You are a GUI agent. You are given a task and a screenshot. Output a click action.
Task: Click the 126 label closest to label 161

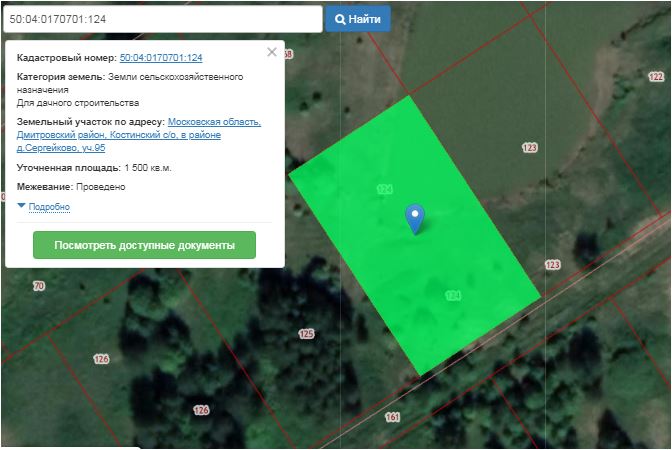(x=201, y=410)
